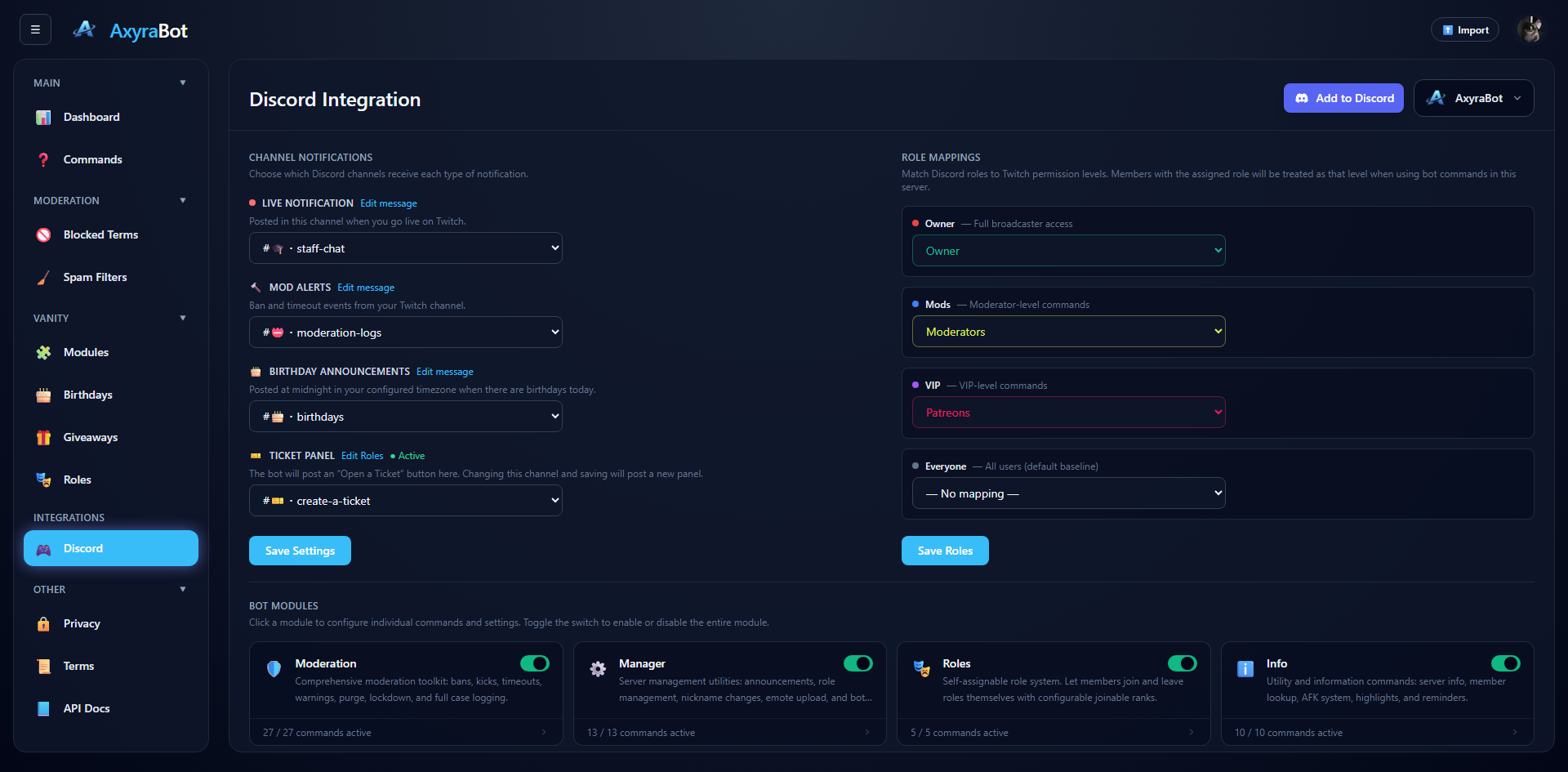The width and height of the screenshot is (1568, 772).
Task: Collapse the MAIN sidebar section
Action: click(183, 83)
